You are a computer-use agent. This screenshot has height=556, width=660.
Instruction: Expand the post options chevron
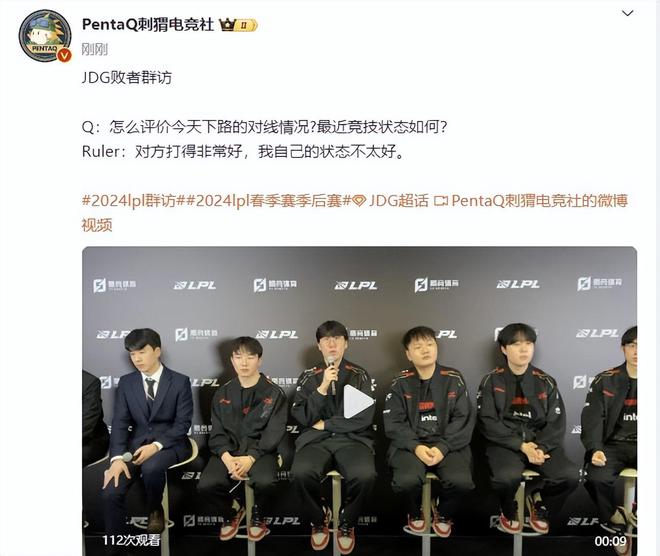[x=628, y=13]
